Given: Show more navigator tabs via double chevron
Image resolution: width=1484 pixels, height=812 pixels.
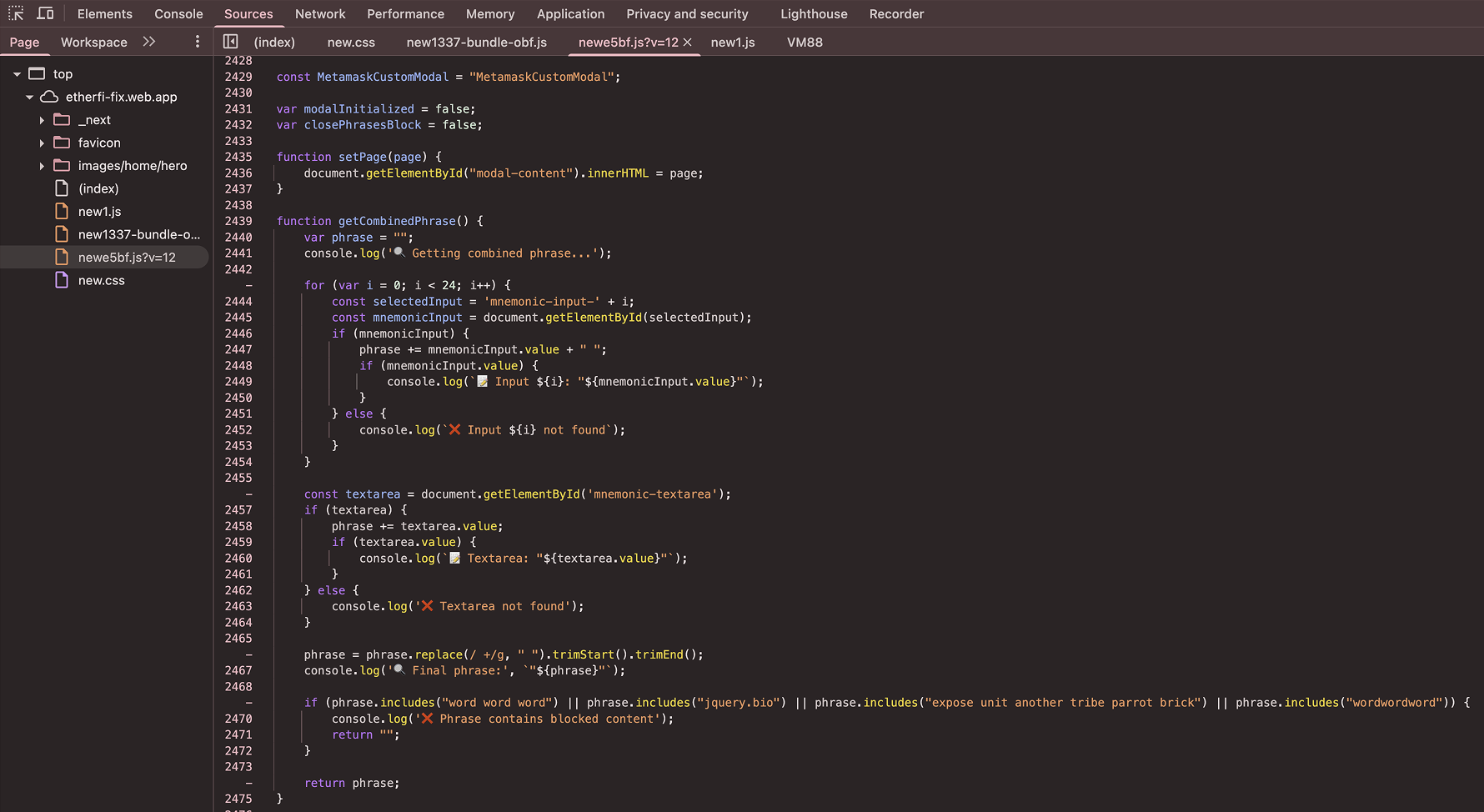Looking at the screenshot, I should pyautogui.click(x=149, y=42).
